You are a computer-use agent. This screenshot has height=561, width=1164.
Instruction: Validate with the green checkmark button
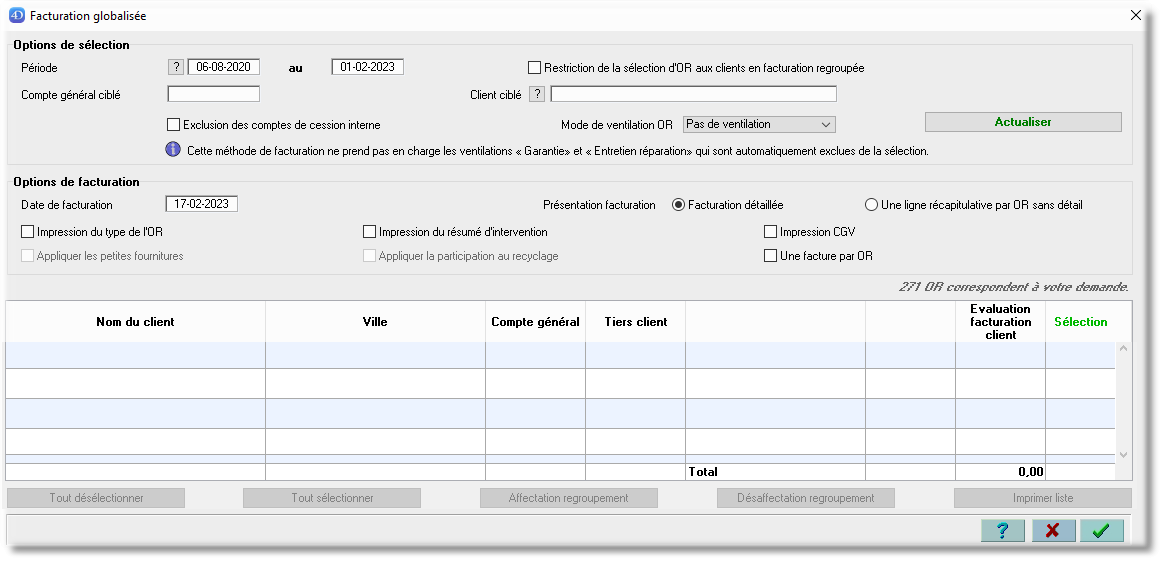click(x=1102, y=531)
